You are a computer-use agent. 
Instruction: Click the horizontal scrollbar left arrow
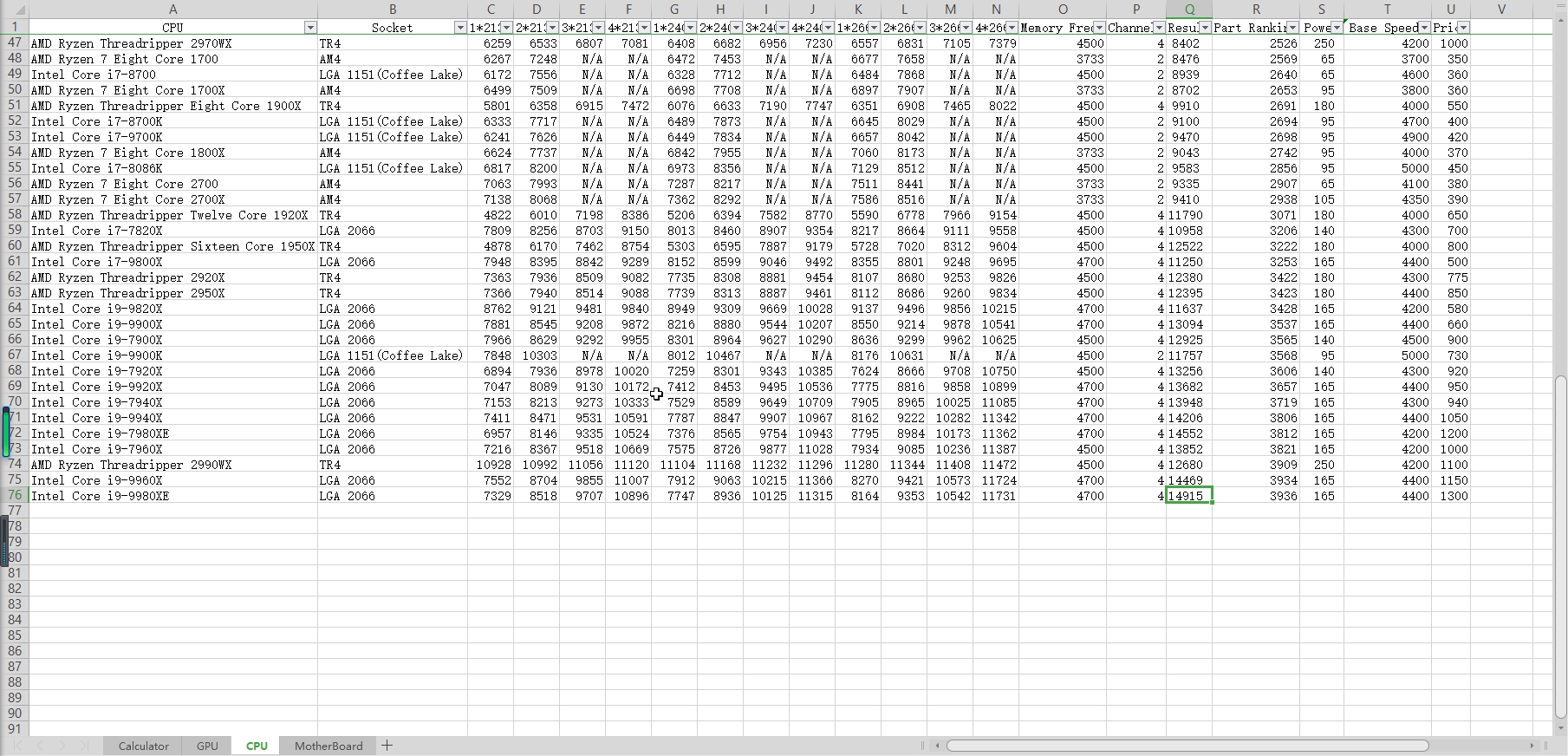tap(937, 746)
